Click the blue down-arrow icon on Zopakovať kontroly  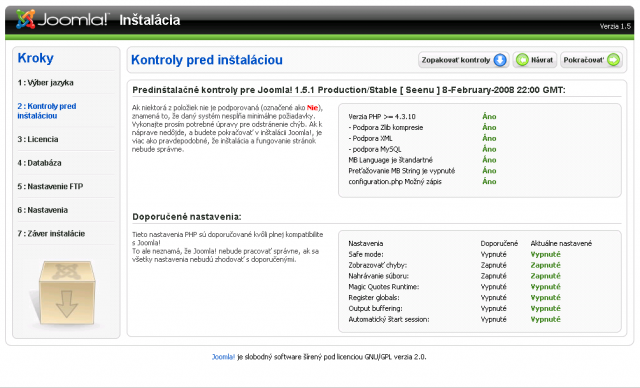coord(500,60)
